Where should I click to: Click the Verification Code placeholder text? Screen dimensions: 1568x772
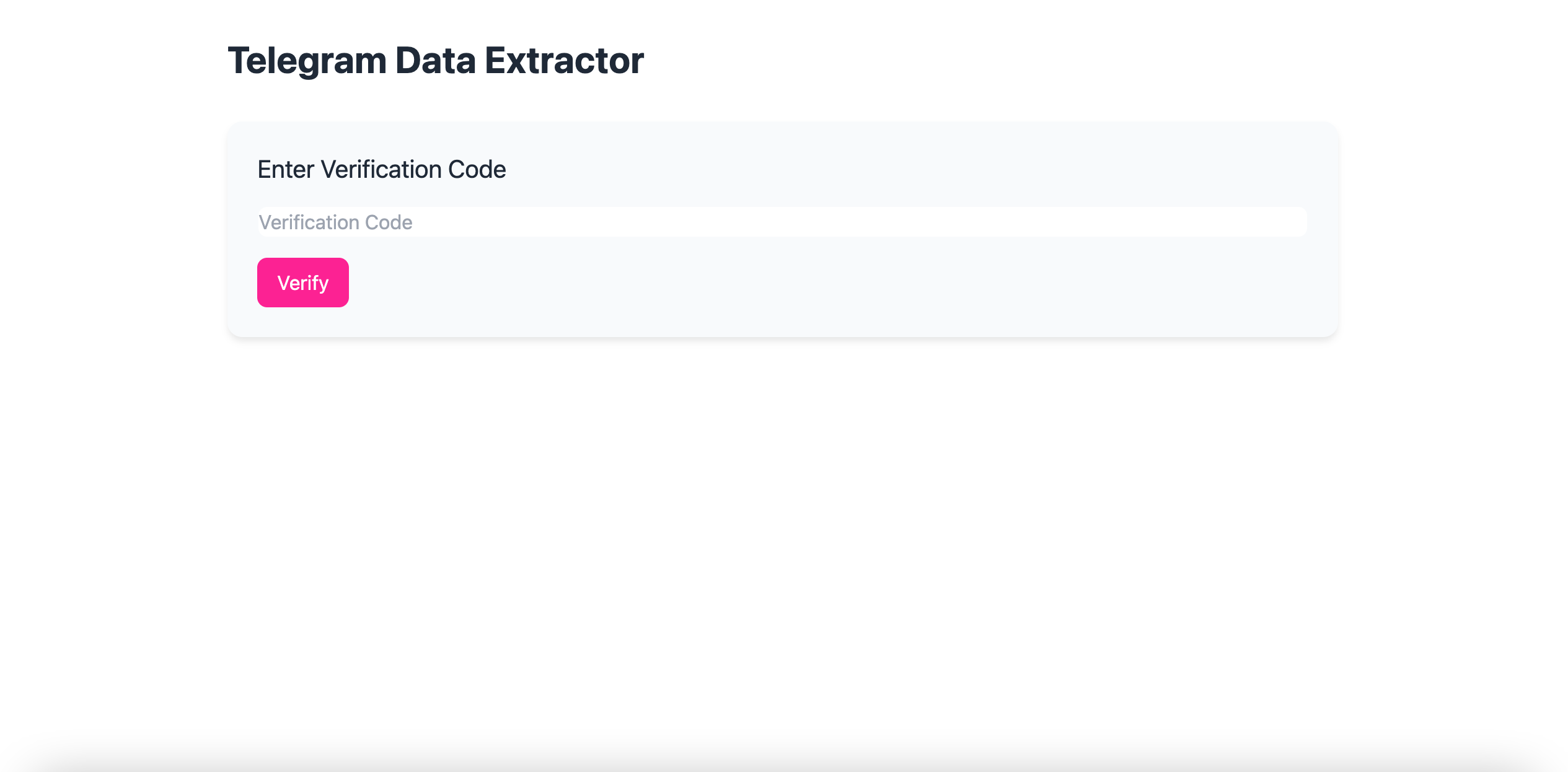[x=335, y=222]
